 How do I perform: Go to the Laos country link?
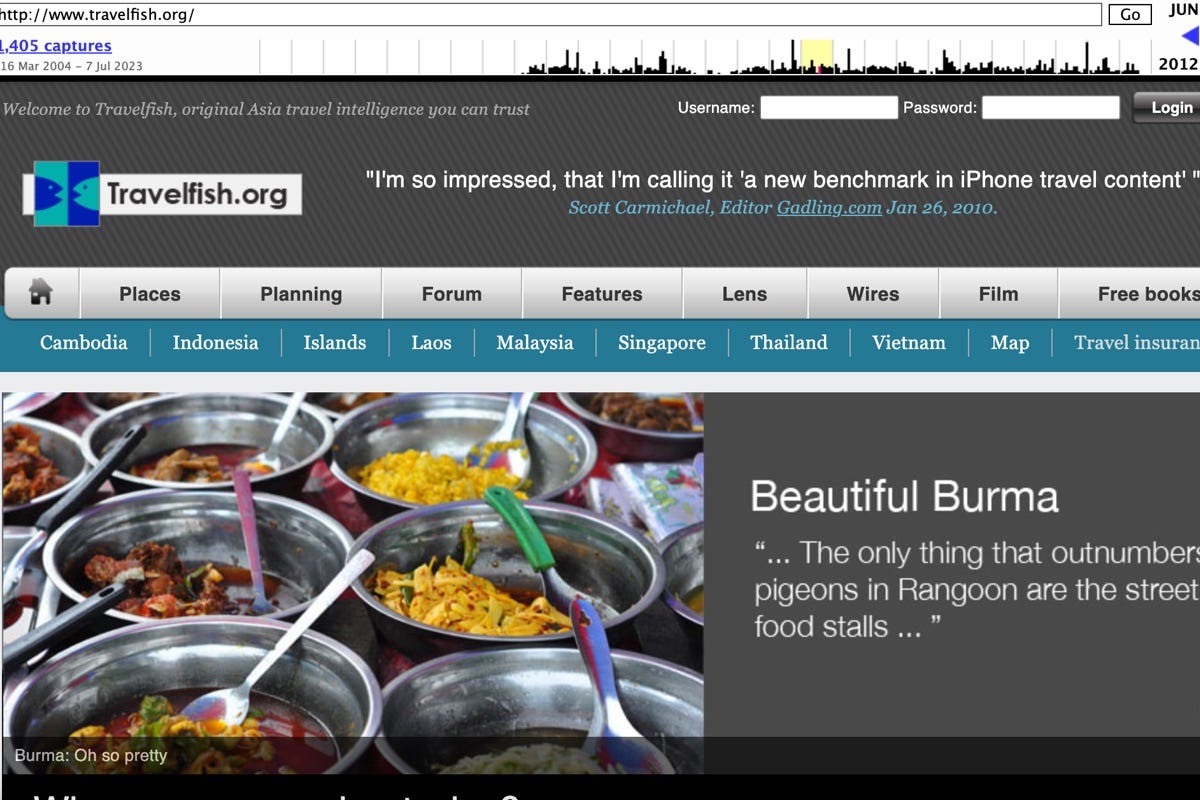point(431,343)
